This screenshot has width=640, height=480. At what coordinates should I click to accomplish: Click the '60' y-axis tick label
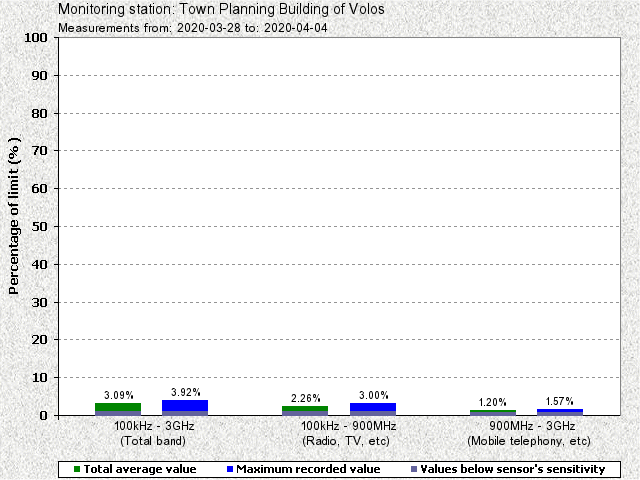[40, 189]
